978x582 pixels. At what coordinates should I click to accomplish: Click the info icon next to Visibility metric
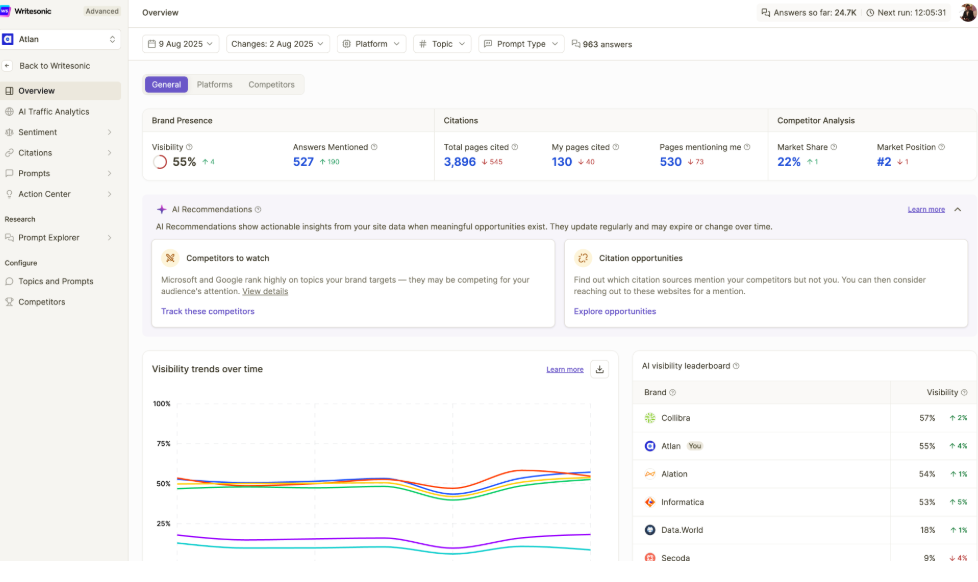tap(189, 147)
